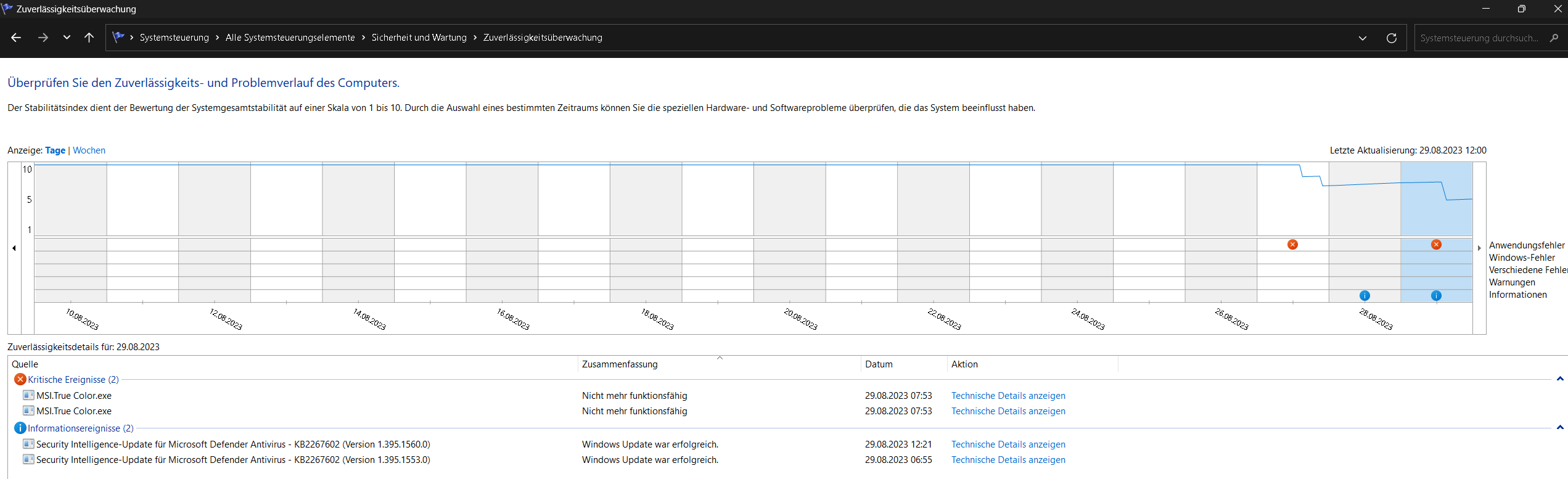The width and height of the screenshot is (1568, 479).
Task: Click the date cell 29.08.2023 12:21
Action: tap(898, 444)
